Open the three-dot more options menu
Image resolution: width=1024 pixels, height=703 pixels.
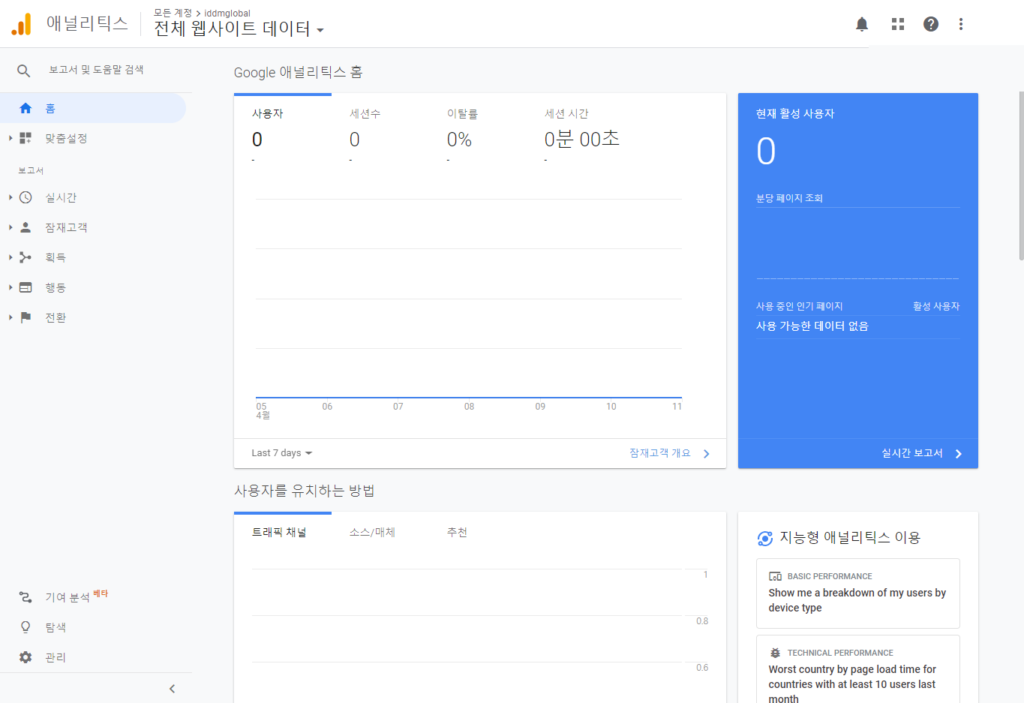pos(962,24)
